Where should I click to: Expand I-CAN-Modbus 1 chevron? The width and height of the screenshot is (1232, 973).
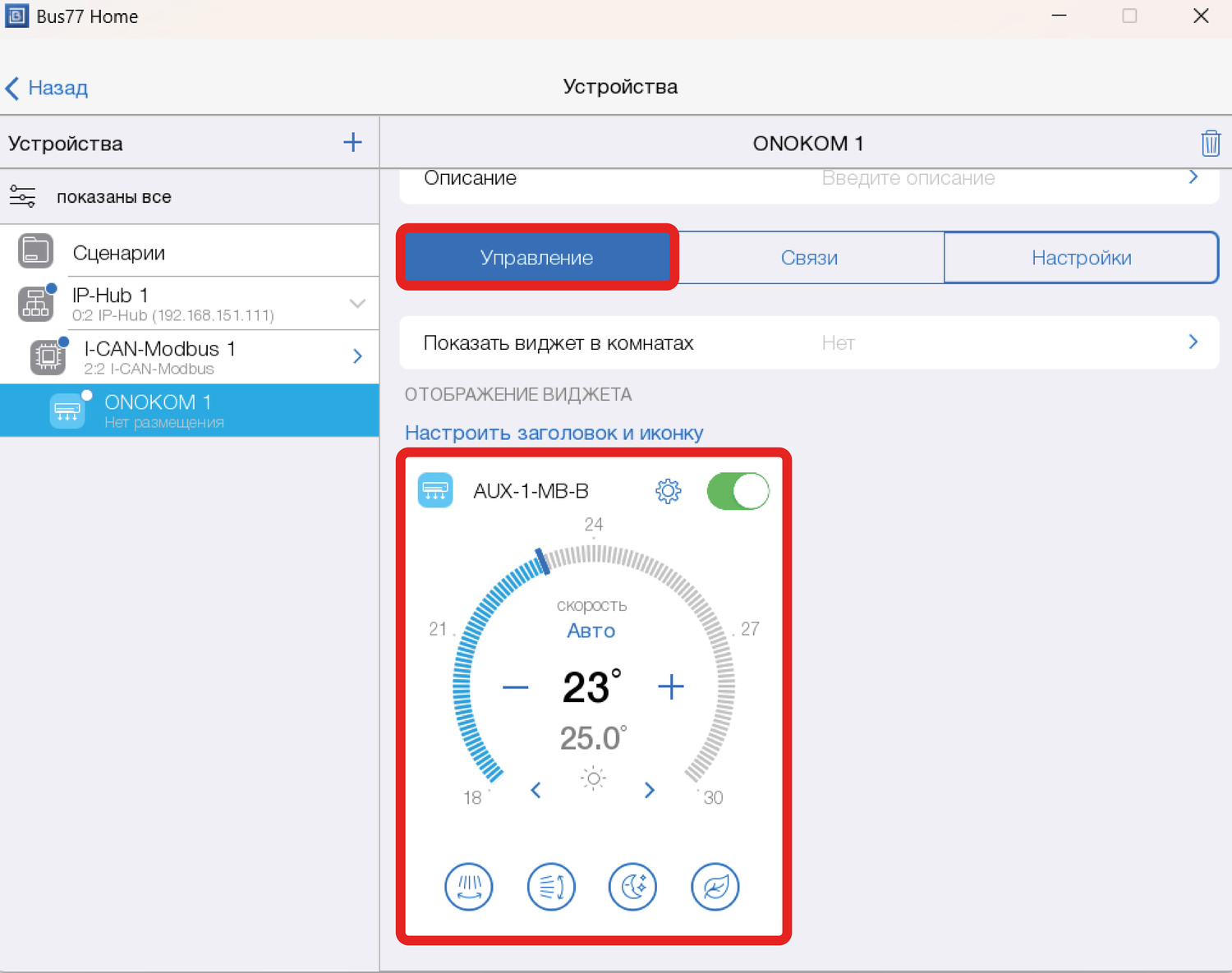pos(357,356)
